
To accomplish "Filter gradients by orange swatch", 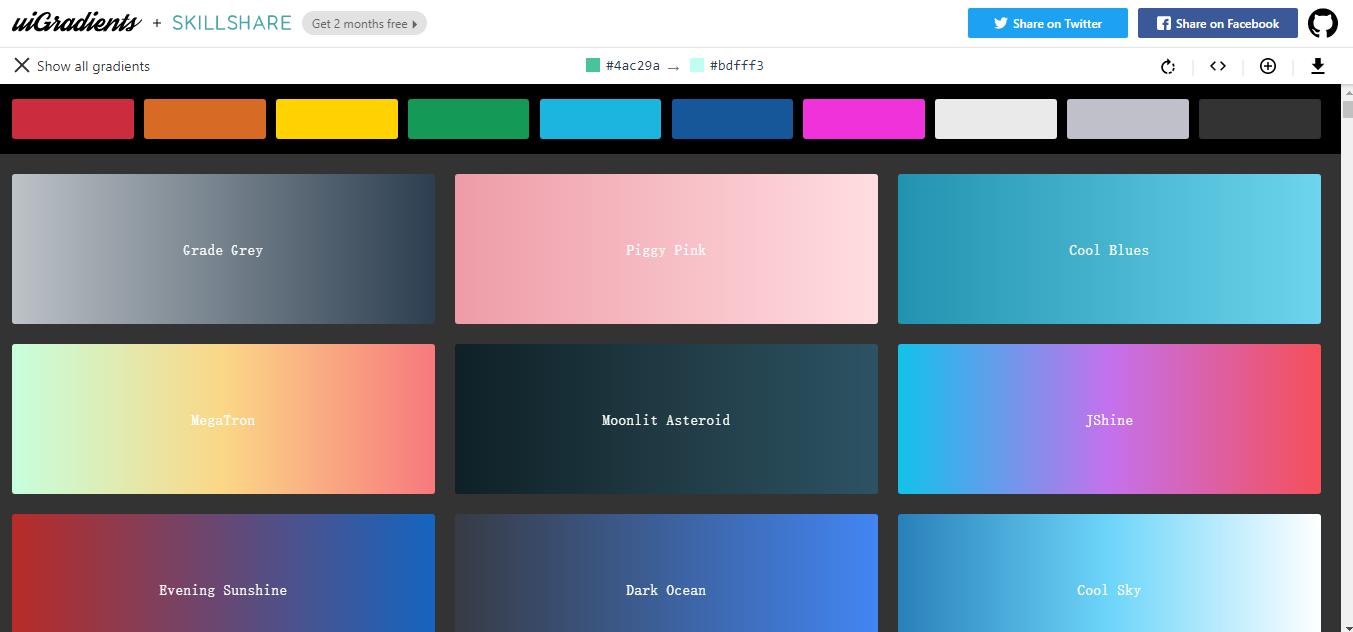I will click(205, 119).
